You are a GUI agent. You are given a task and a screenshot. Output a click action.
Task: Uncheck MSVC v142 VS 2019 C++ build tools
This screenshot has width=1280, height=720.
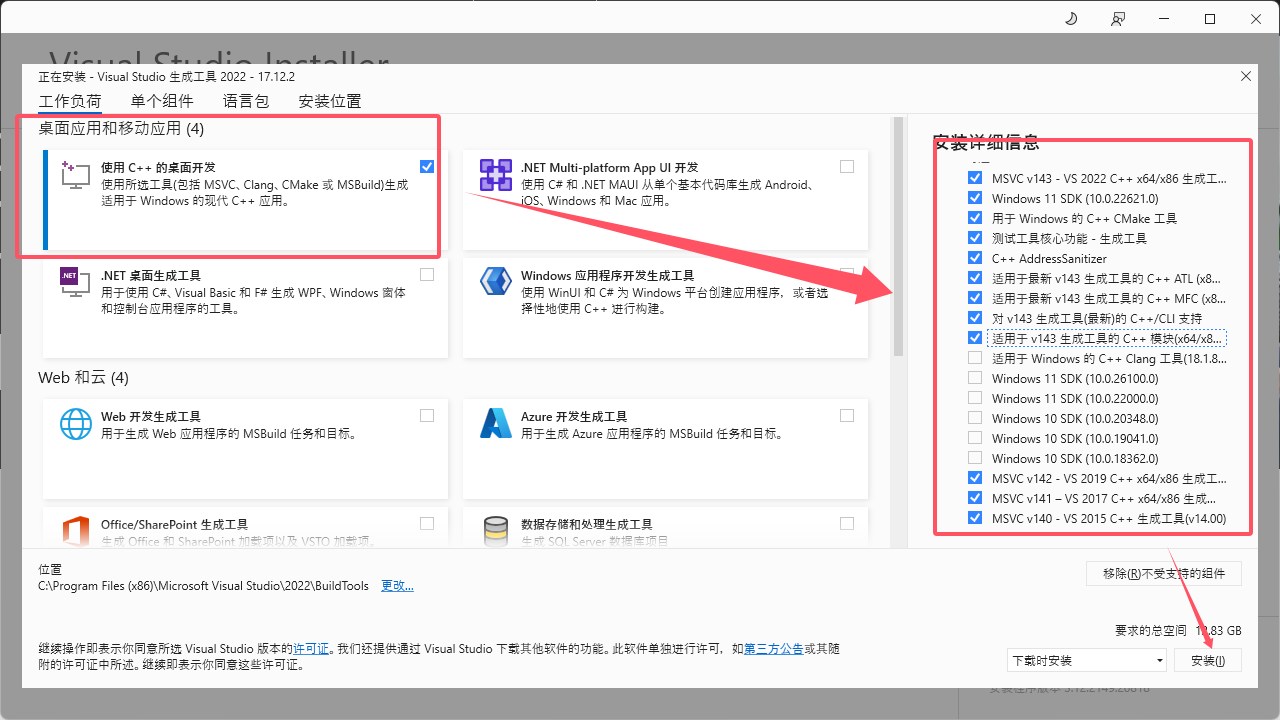coord(975,478)
